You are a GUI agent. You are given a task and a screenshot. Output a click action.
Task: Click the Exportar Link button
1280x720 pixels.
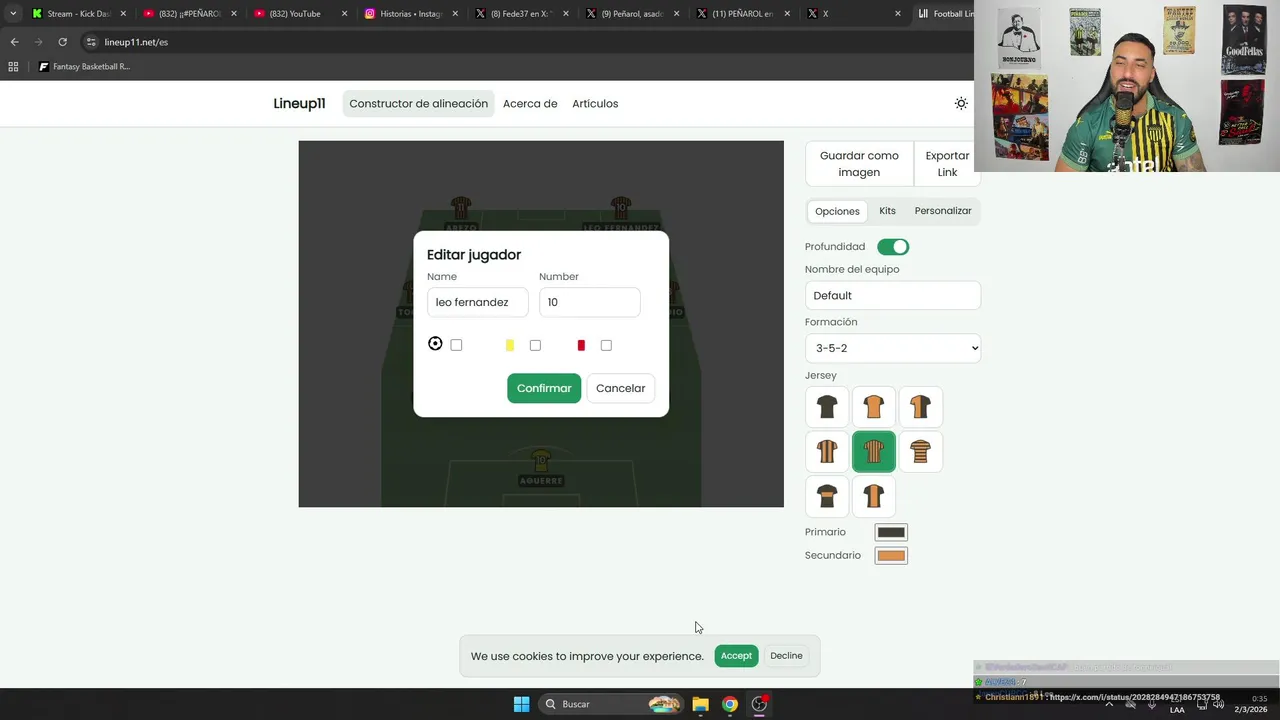947,164
